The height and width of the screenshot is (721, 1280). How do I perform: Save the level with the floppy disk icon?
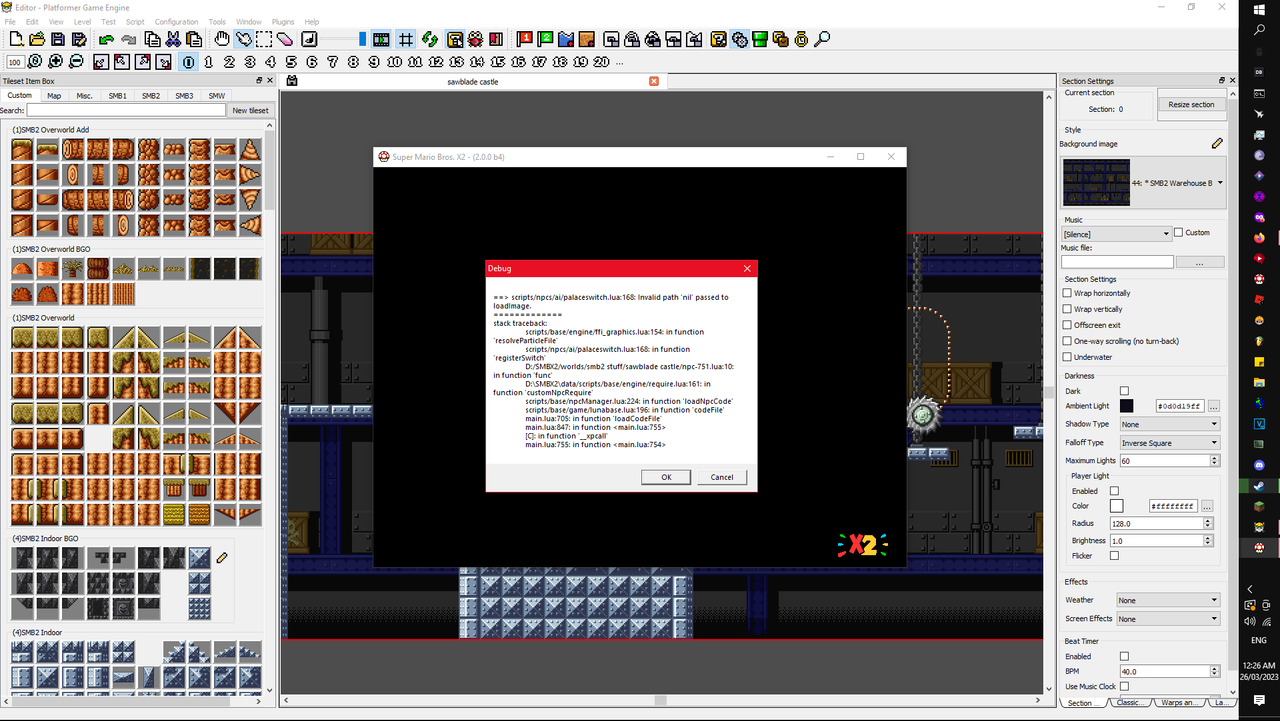[x=58, y=39]
